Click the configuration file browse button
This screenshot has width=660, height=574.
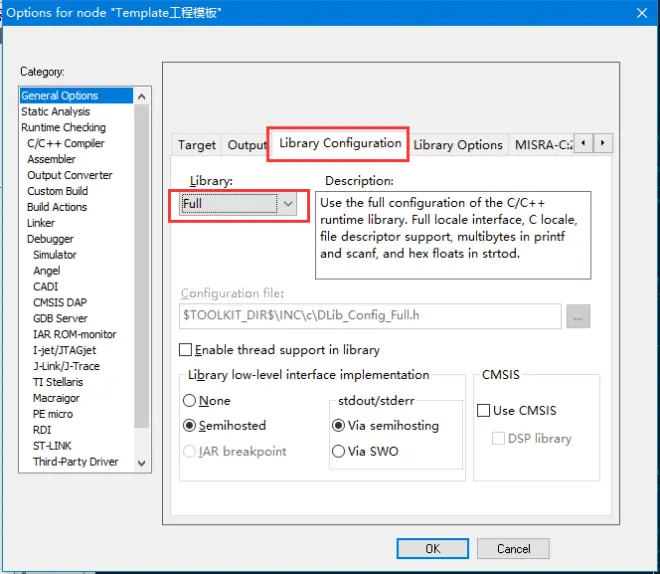578,316
